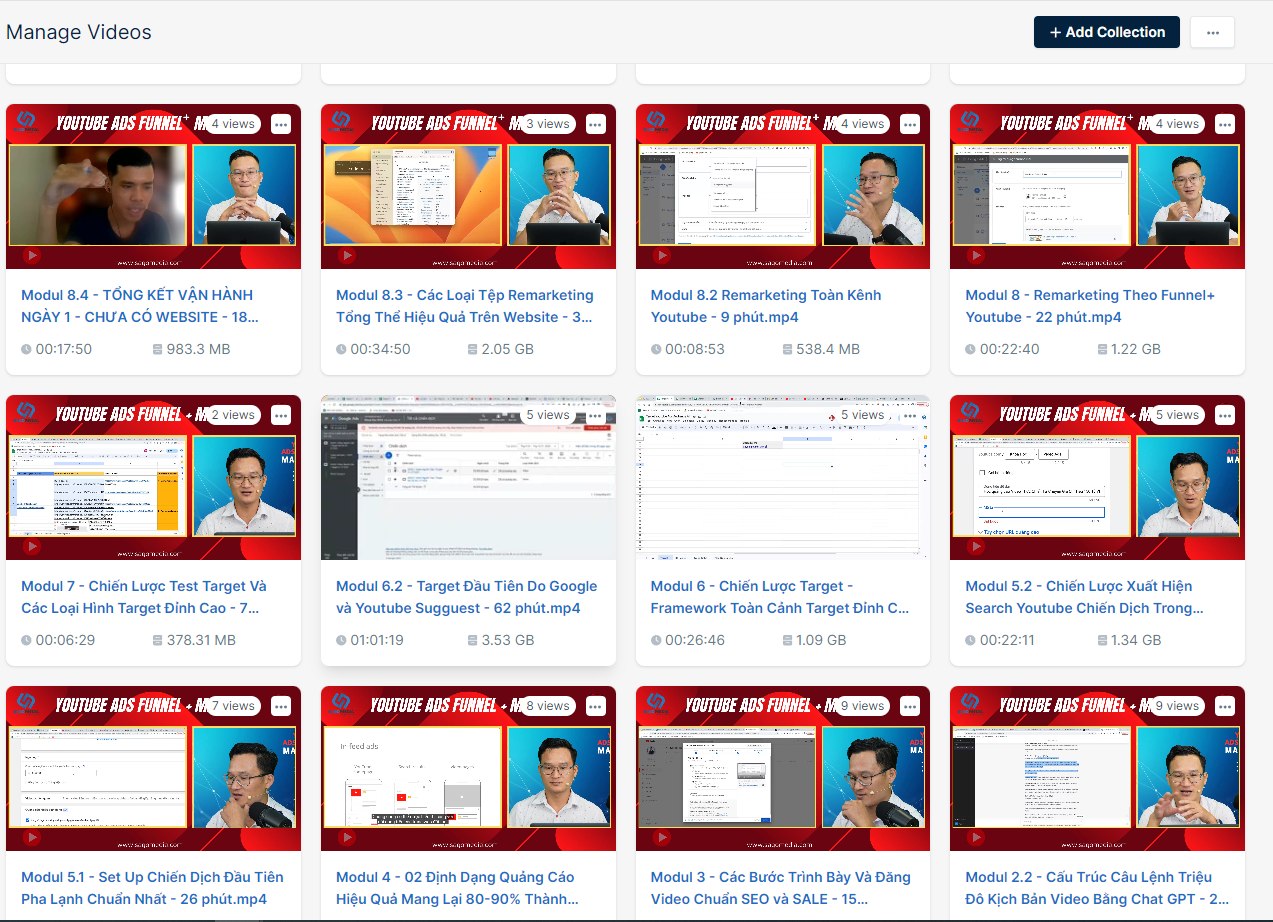This screenshot has height=922, width=1273.
Task: Click more options icon on Modul 5.2 video
Action: click(1225, 415)
